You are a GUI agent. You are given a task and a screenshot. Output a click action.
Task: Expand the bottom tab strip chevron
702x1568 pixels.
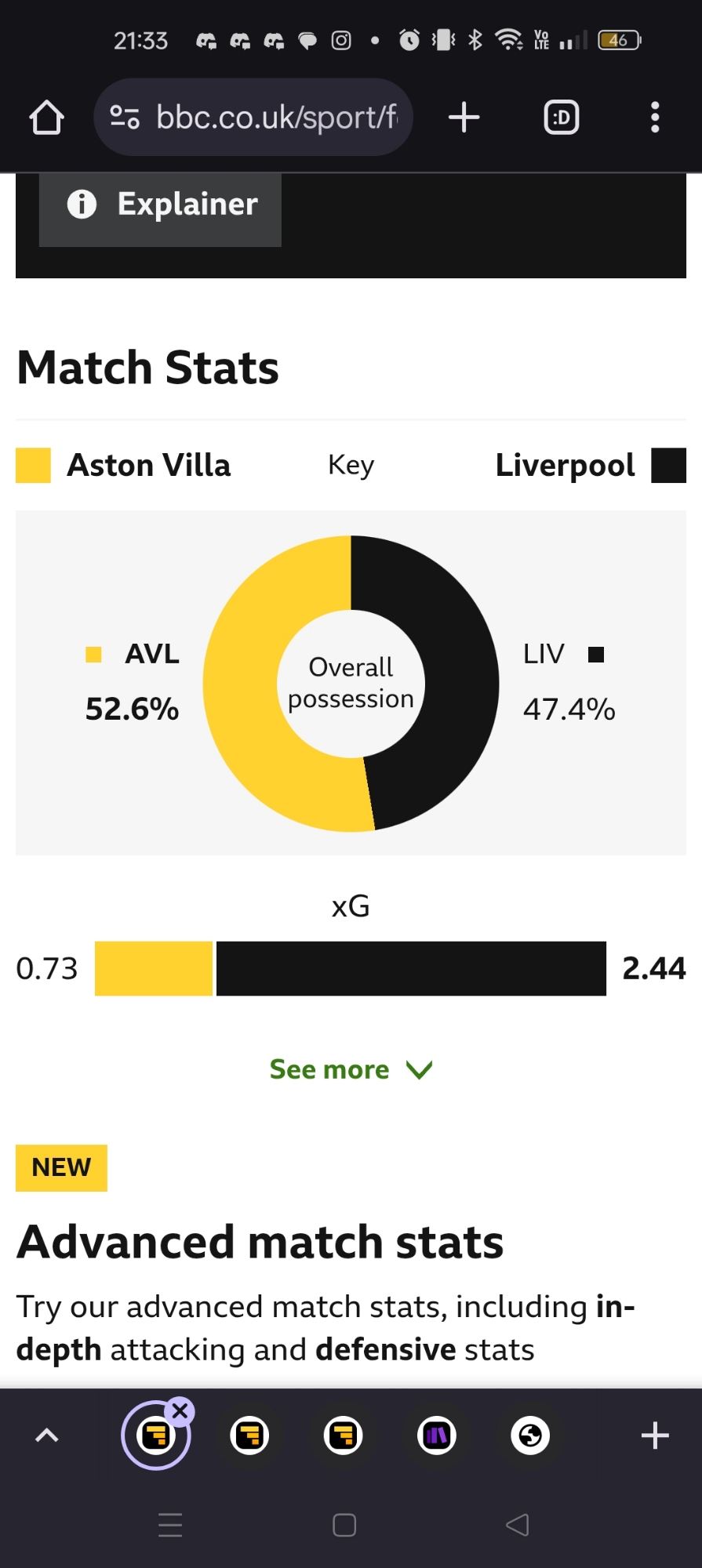[47, 1436]
